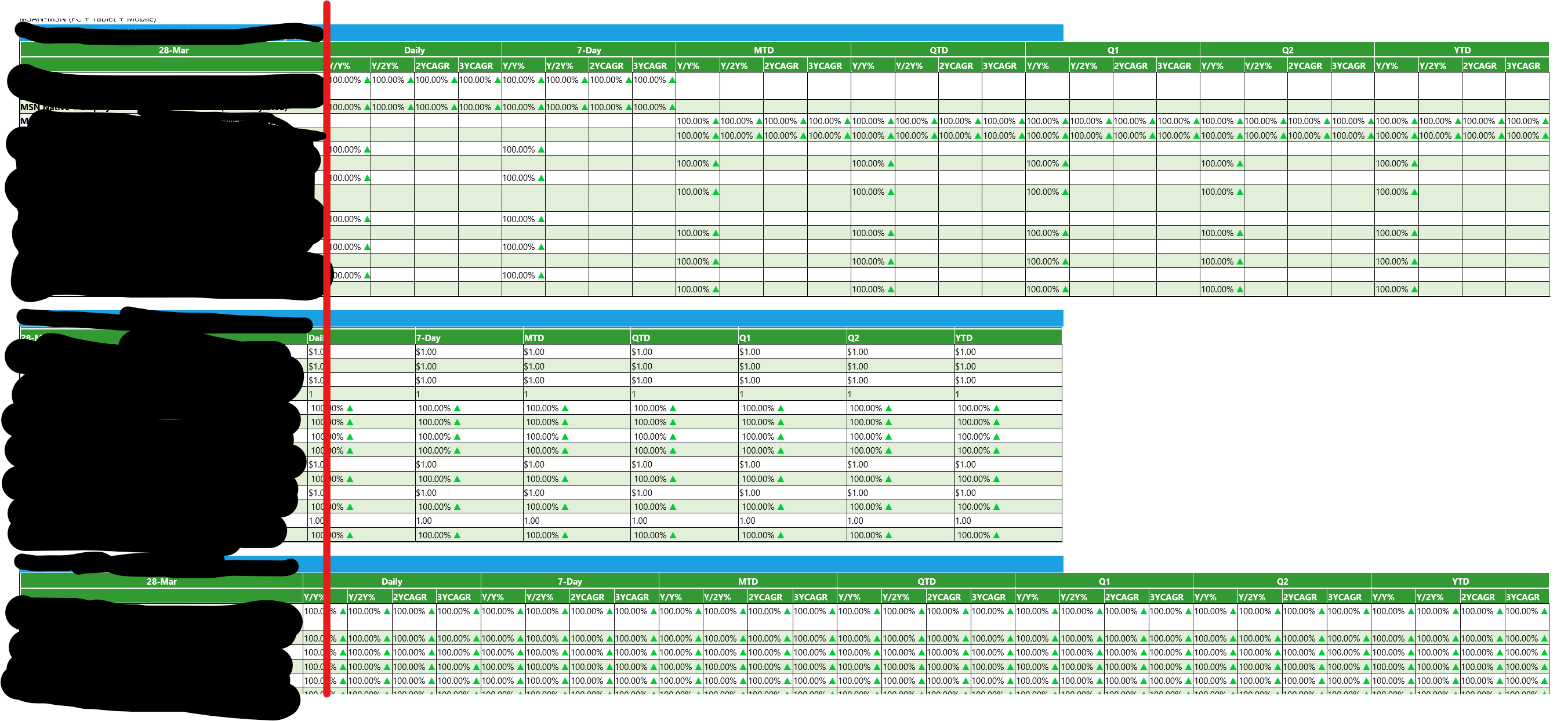Click green arrow in middle table's last Q2 percentage cell
The image size is (1568, 721).
coord(889,535)
